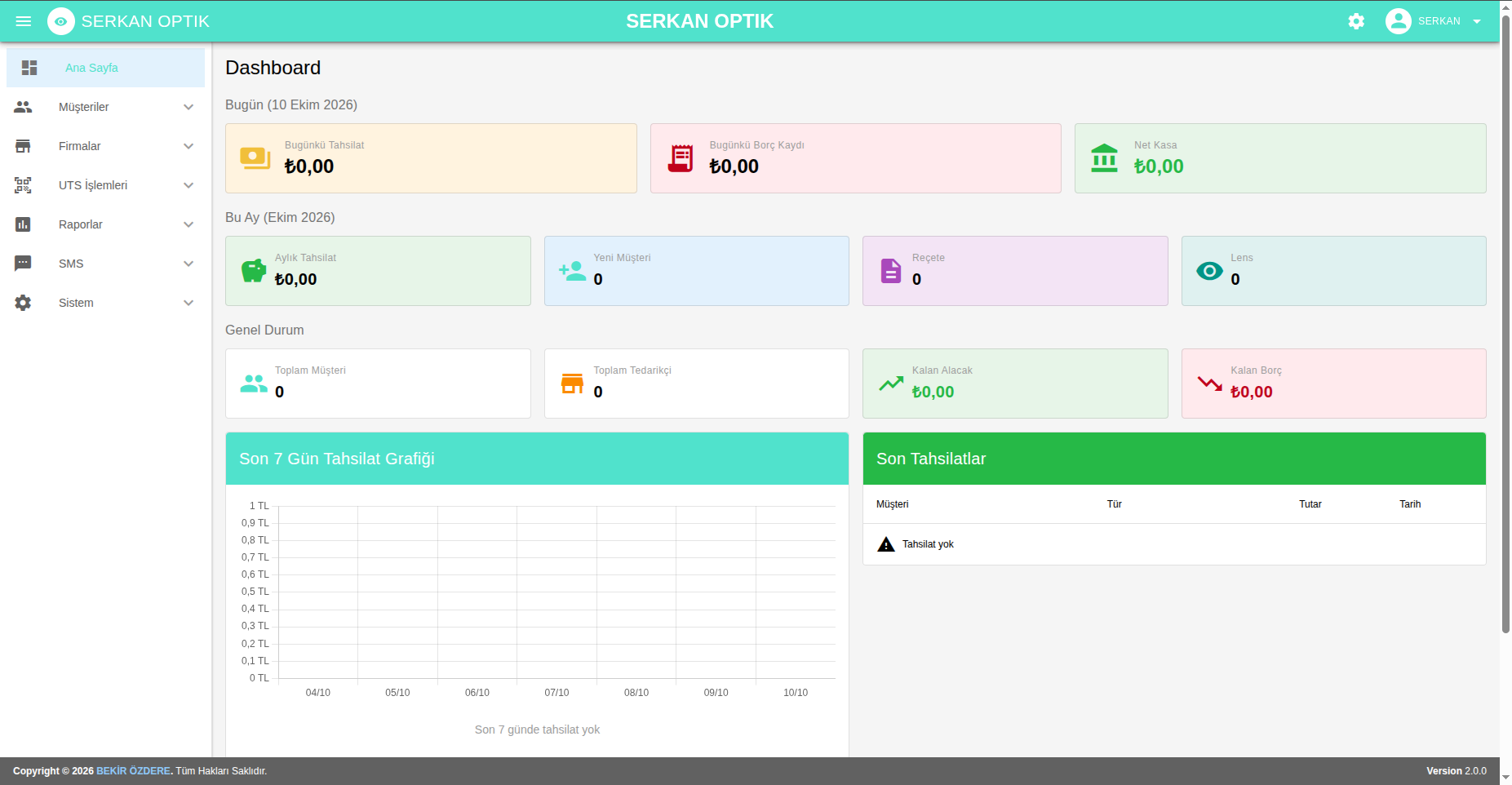1512x785 pixels.
Task: Click the eye logo beside SERKAN OPTIK
Action: click(x=61, y=21)
